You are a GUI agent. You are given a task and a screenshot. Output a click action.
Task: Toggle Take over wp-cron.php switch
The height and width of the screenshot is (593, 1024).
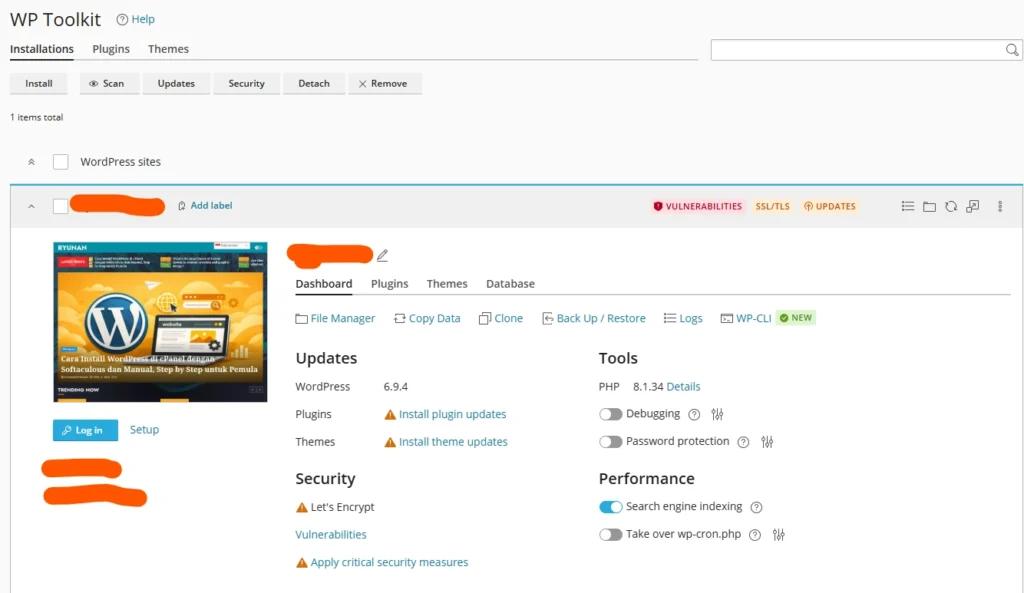(x=611, y=534)
